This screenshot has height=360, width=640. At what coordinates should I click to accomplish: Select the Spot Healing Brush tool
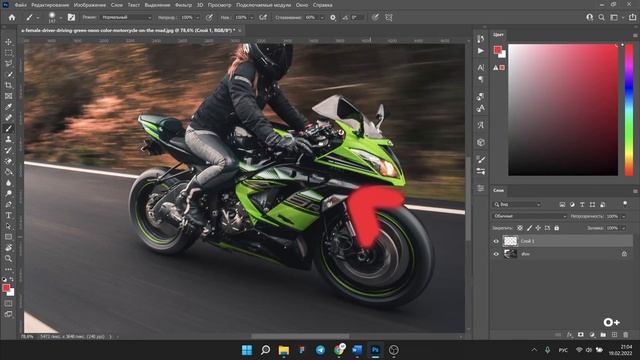(x=8, y=118)
